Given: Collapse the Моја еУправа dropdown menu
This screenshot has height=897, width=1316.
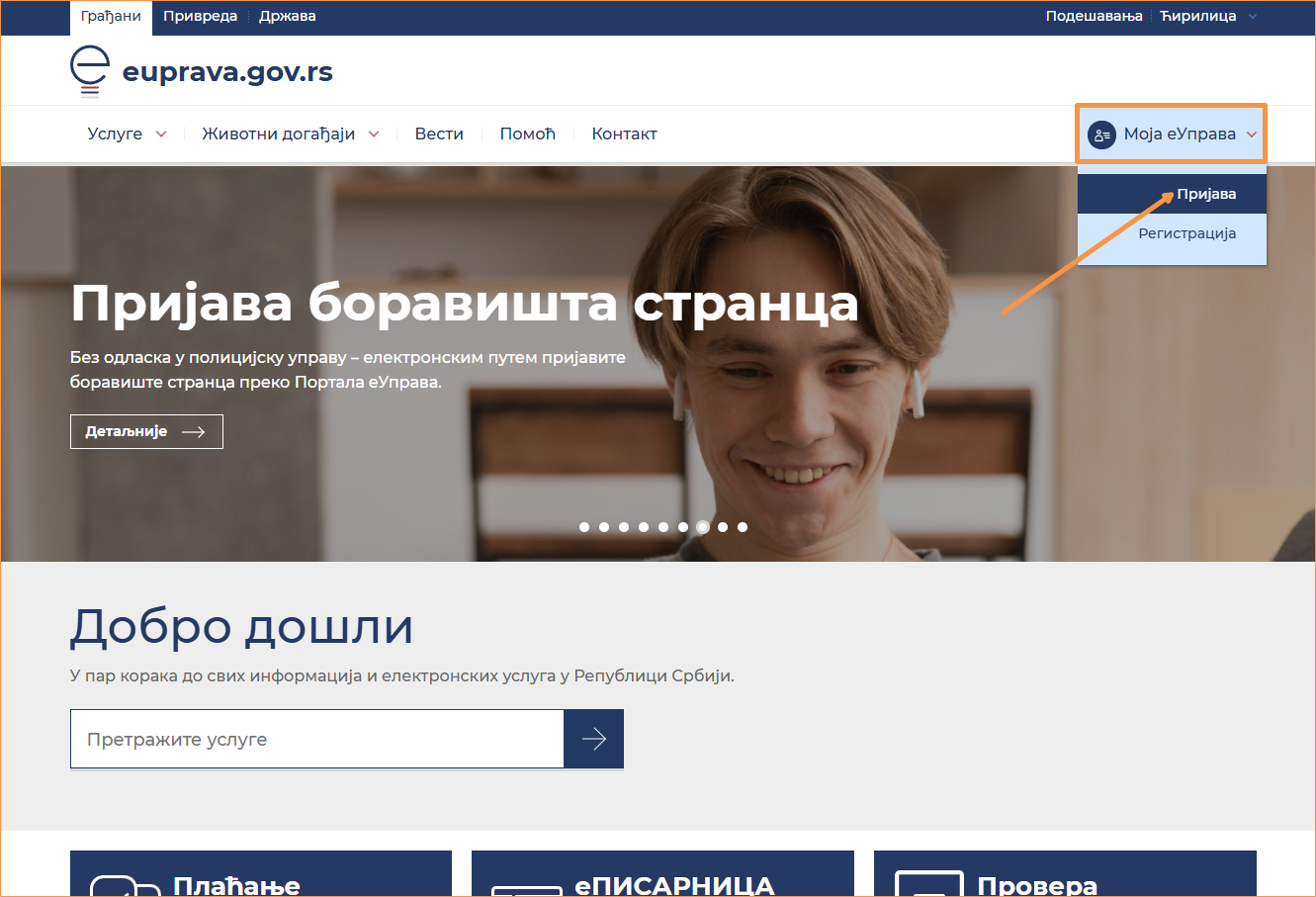Looking at the screenshot, I should tap(1251, 135).
